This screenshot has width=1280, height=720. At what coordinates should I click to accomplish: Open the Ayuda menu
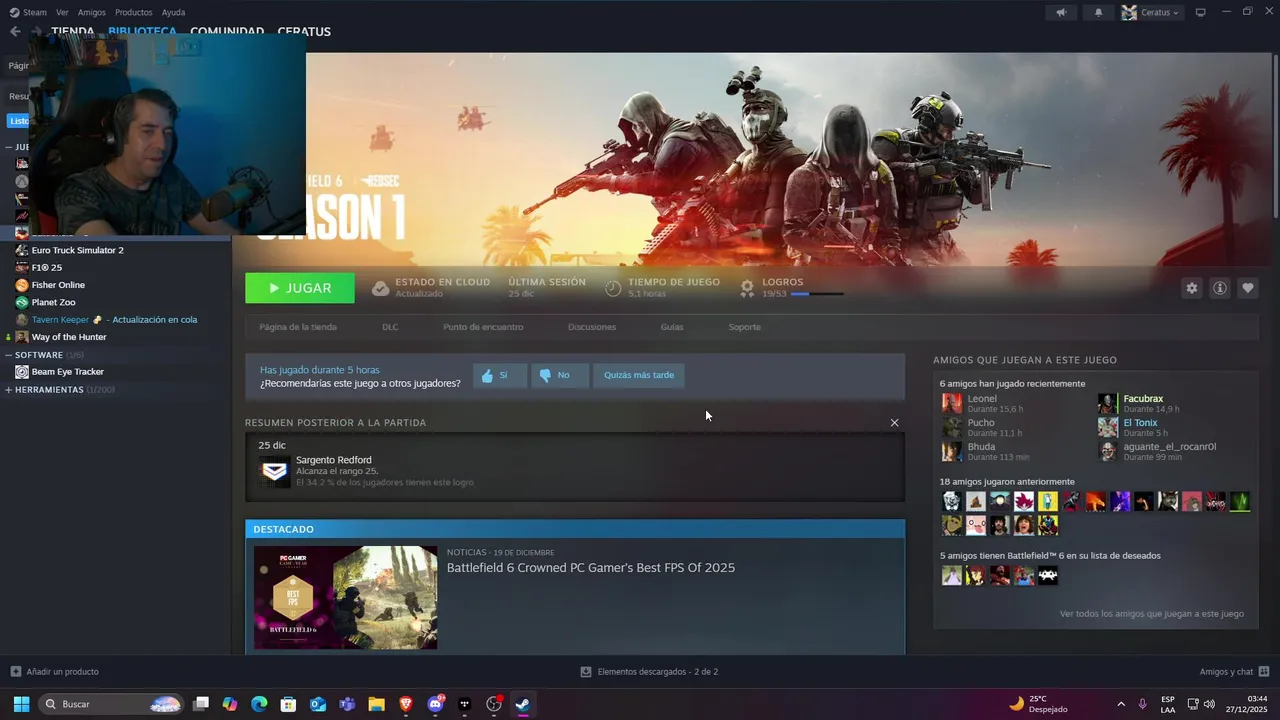pyautogui.click(x=173, y=12)
